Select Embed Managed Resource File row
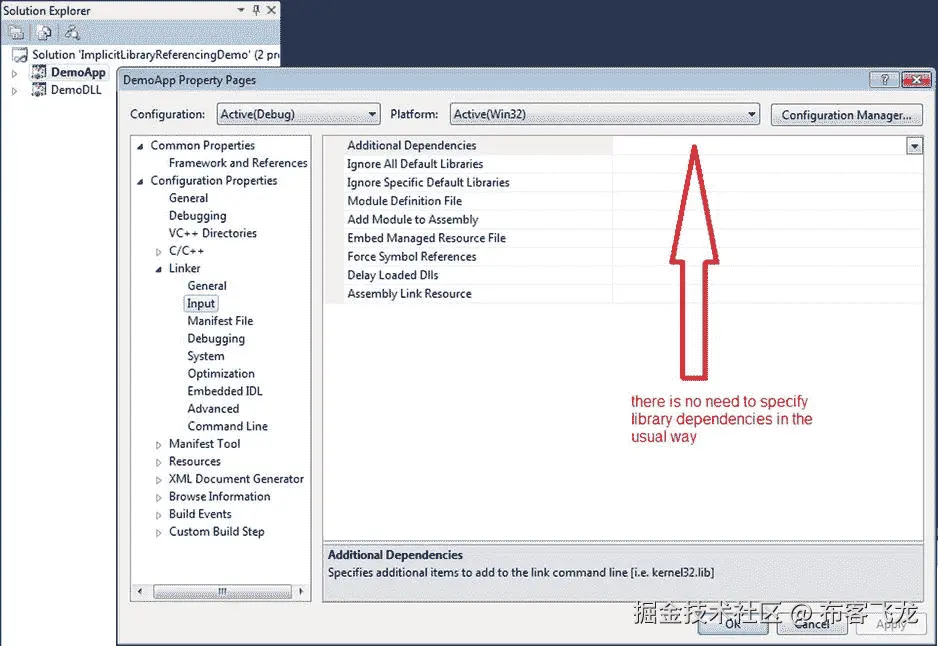Viewport: 938px width, 646px height. tap(624, 238)
